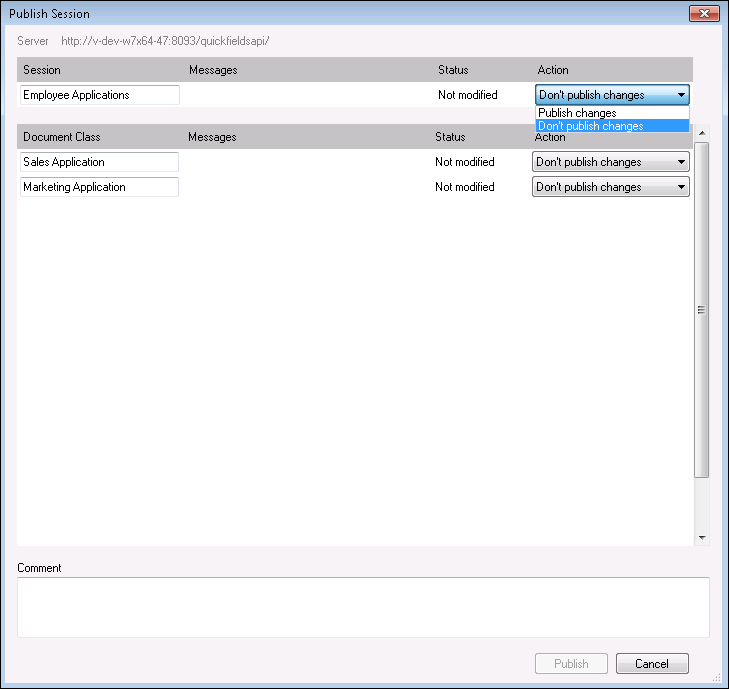Screen dimensions: 729x689
Task: Click the Status header in the Session table
Action: tap(453, 70)
